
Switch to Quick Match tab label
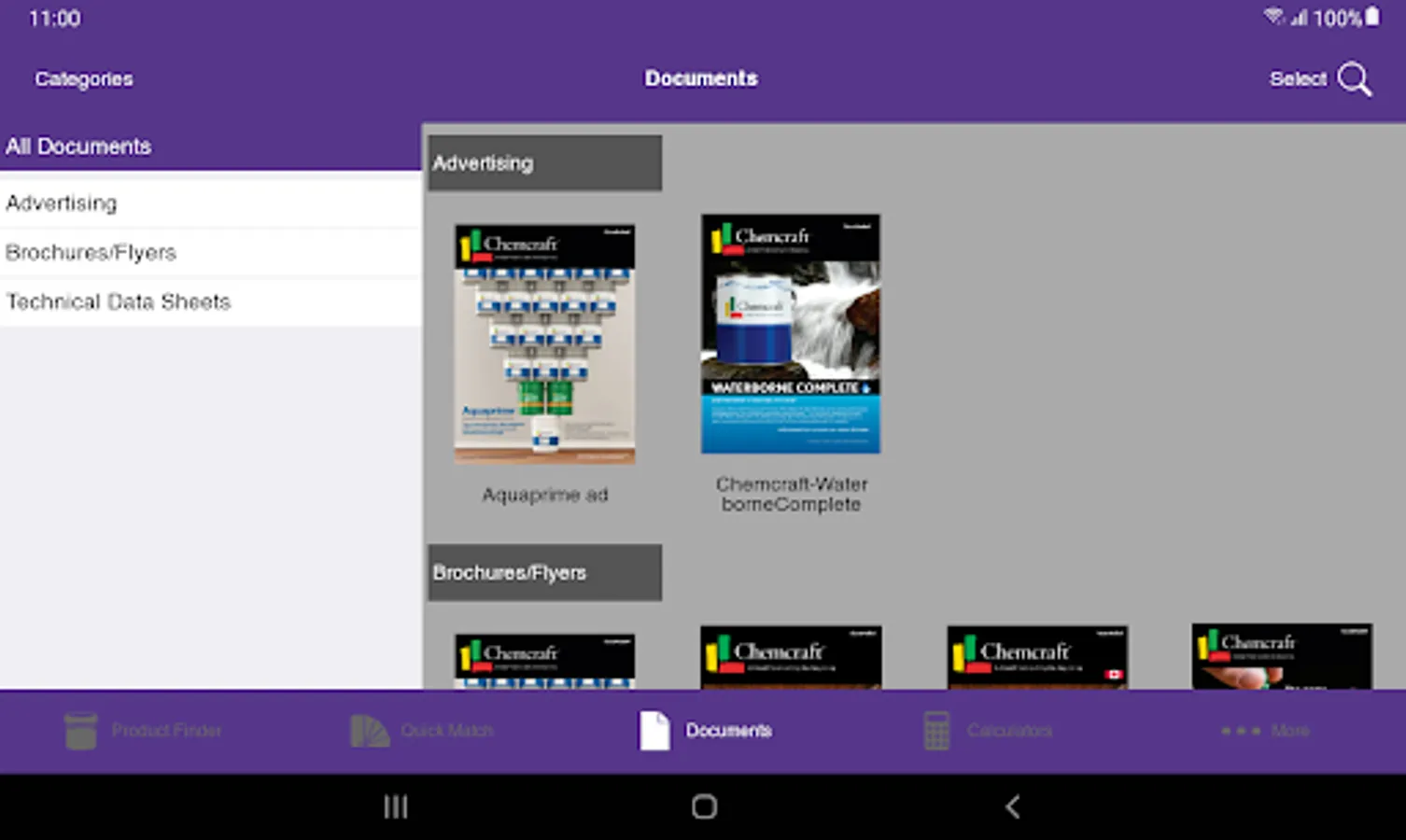[x=447, y=731]
